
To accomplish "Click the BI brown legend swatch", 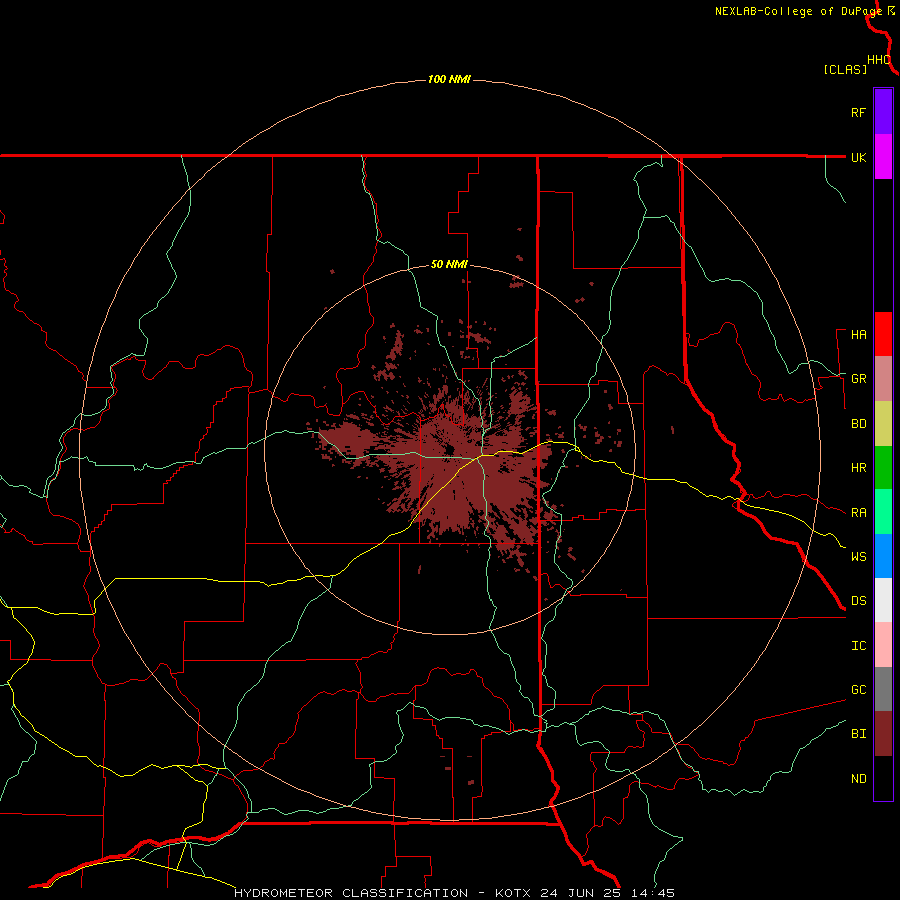I will pyautogui.click(x=883, y=734).
